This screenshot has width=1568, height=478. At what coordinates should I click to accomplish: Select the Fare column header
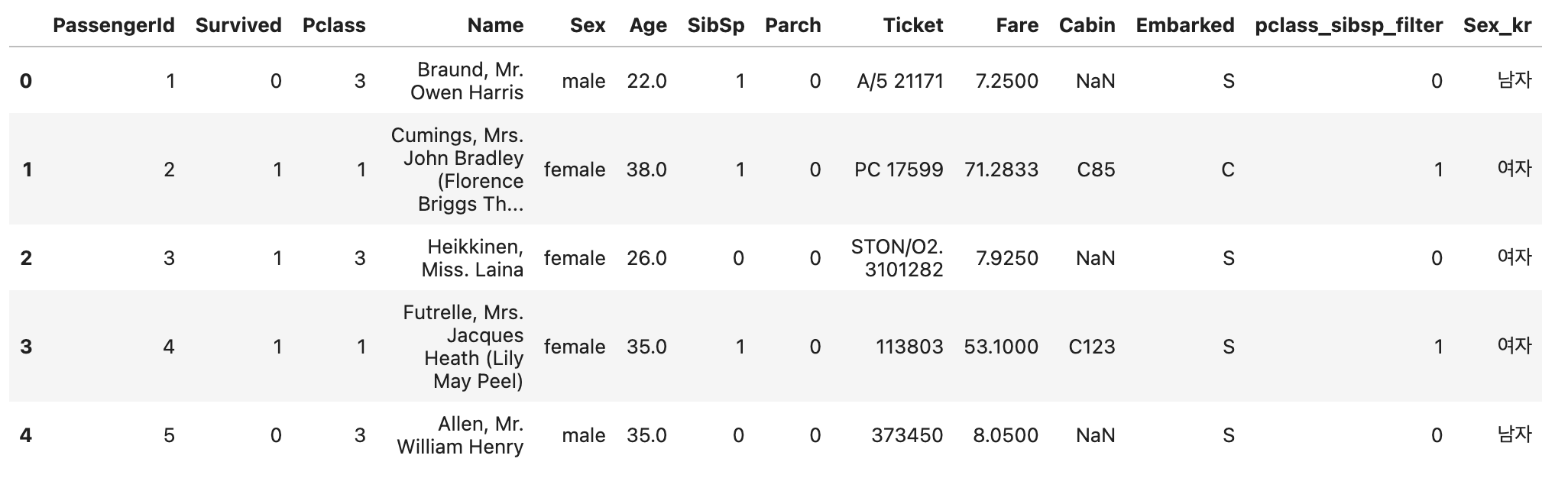[1017, 25]
